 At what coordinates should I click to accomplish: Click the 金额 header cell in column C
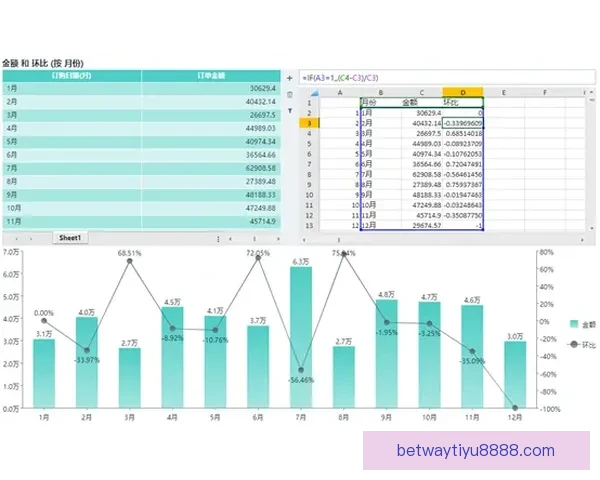pos(410,102)
